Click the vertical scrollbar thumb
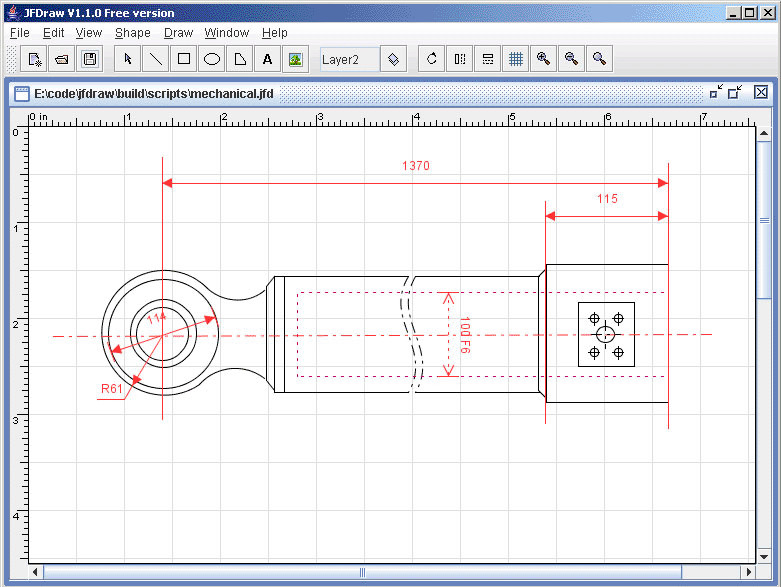The image size is (781, 587). click(764, 221)
